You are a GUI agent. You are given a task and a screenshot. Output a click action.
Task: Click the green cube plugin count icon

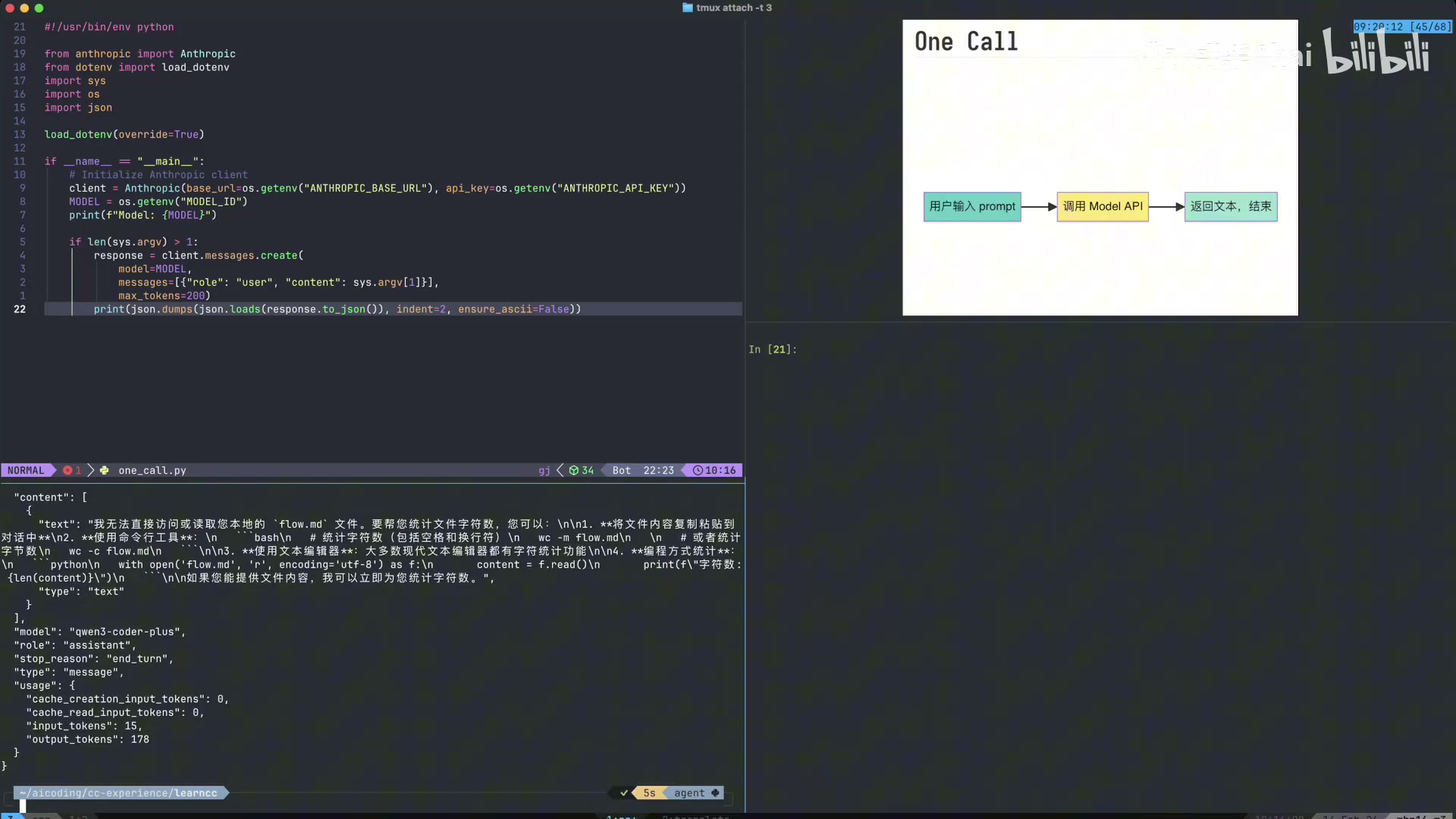tap(574, 470)
